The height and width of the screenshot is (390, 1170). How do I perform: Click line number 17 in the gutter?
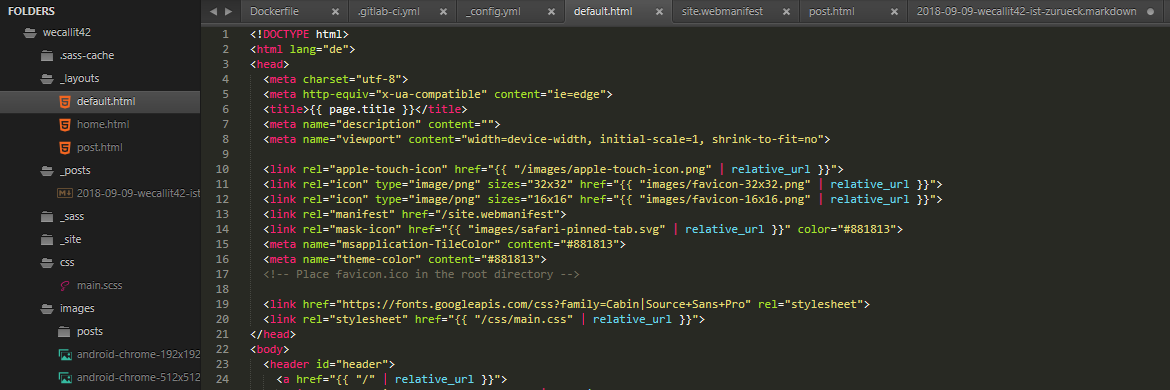[x=223, y=274]
